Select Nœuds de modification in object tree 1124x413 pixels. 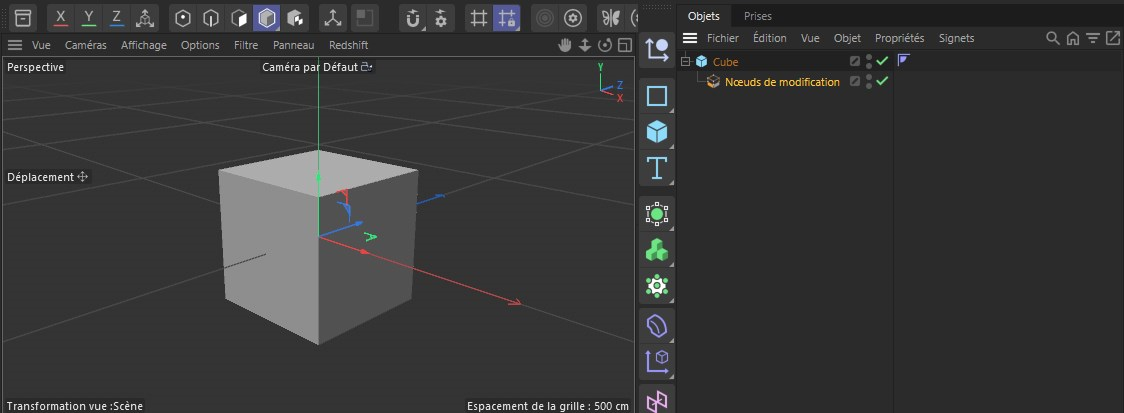pyautogui.click(x=782, y=82)
